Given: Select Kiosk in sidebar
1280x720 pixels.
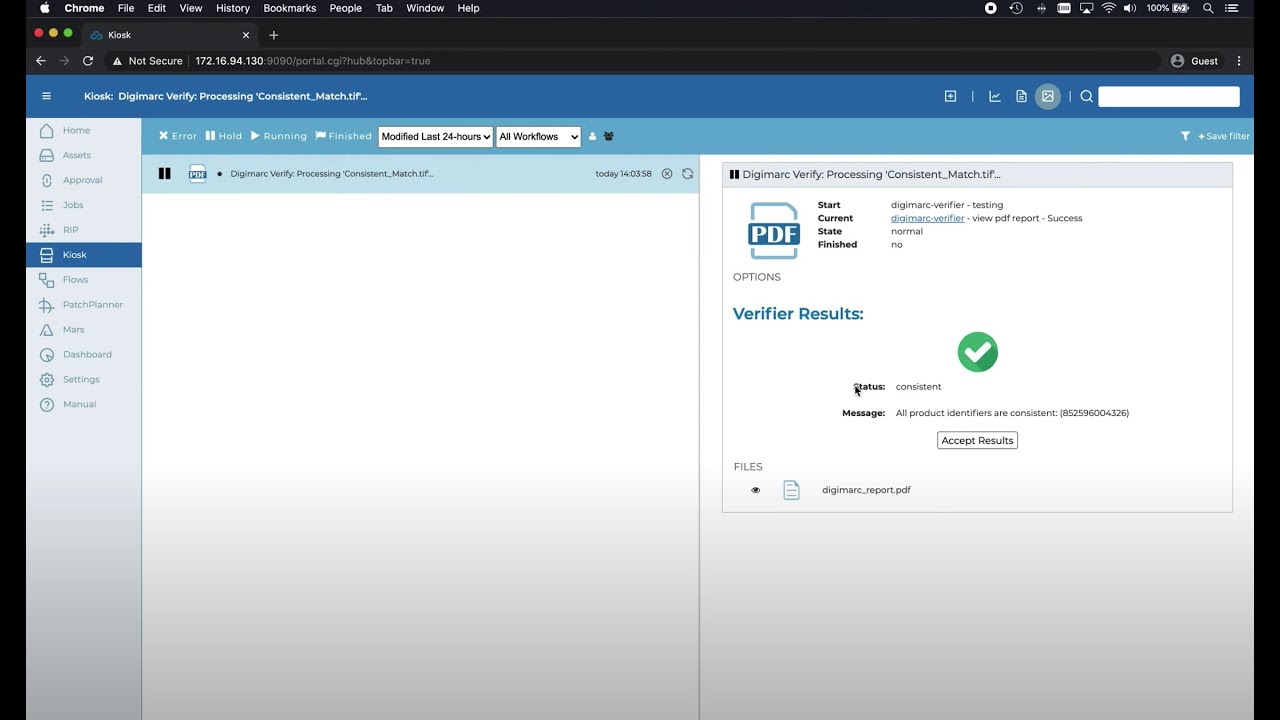Looking at the screenshot, I should (83, 255).
